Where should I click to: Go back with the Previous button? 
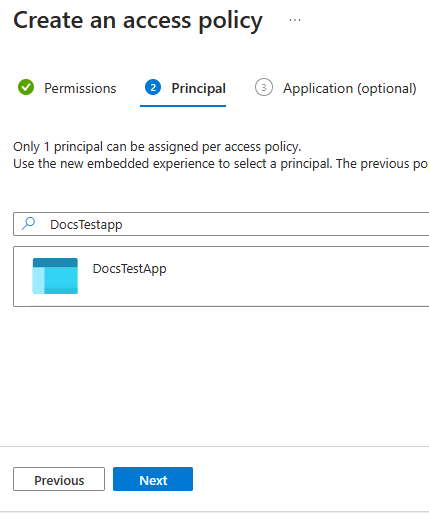click(x=59, y=479)
